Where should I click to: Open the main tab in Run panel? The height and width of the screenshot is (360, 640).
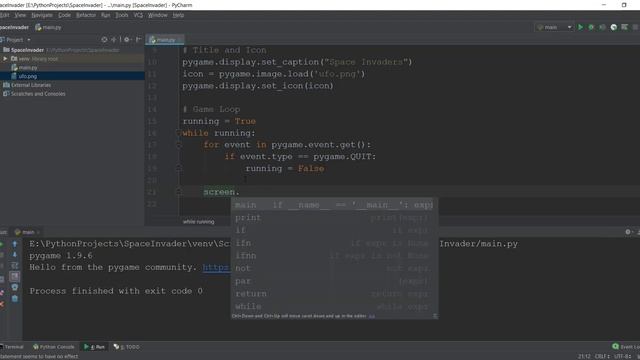pos(27,232)
